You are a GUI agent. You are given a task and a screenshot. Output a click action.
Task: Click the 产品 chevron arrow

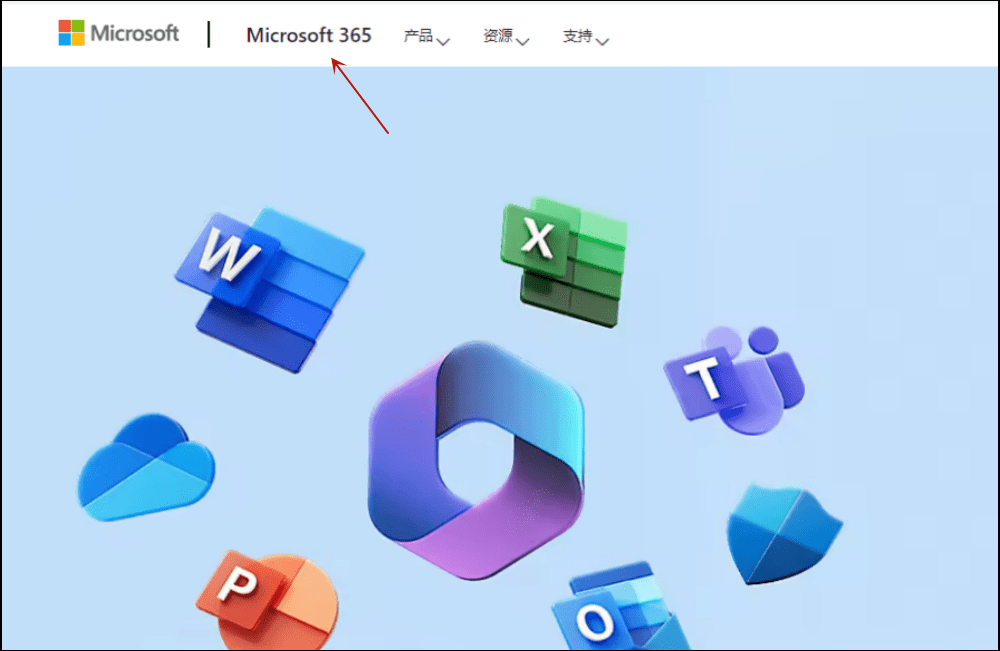pos(443,39)
